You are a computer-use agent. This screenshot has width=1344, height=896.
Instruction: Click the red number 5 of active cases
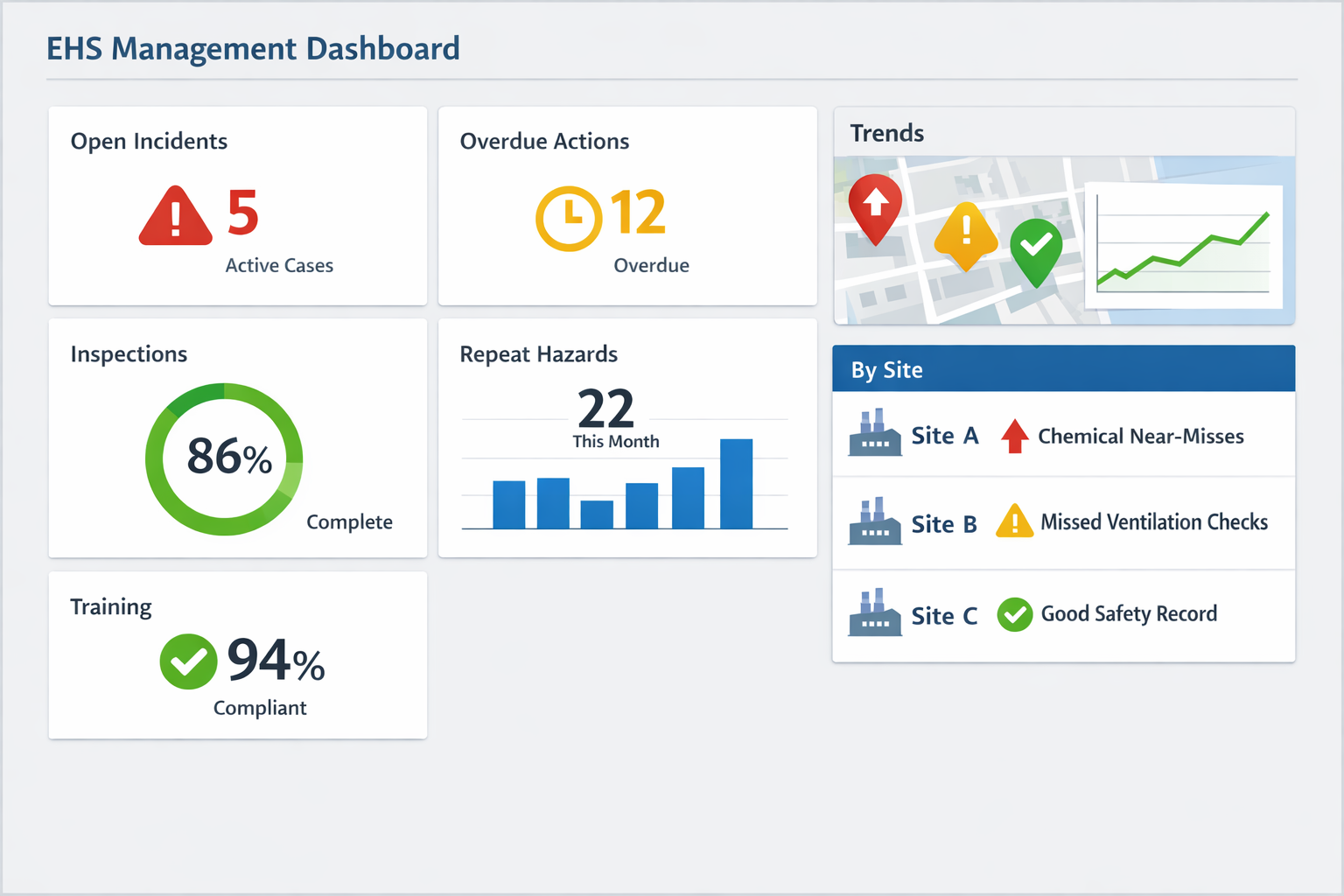(x=243, y=213)
